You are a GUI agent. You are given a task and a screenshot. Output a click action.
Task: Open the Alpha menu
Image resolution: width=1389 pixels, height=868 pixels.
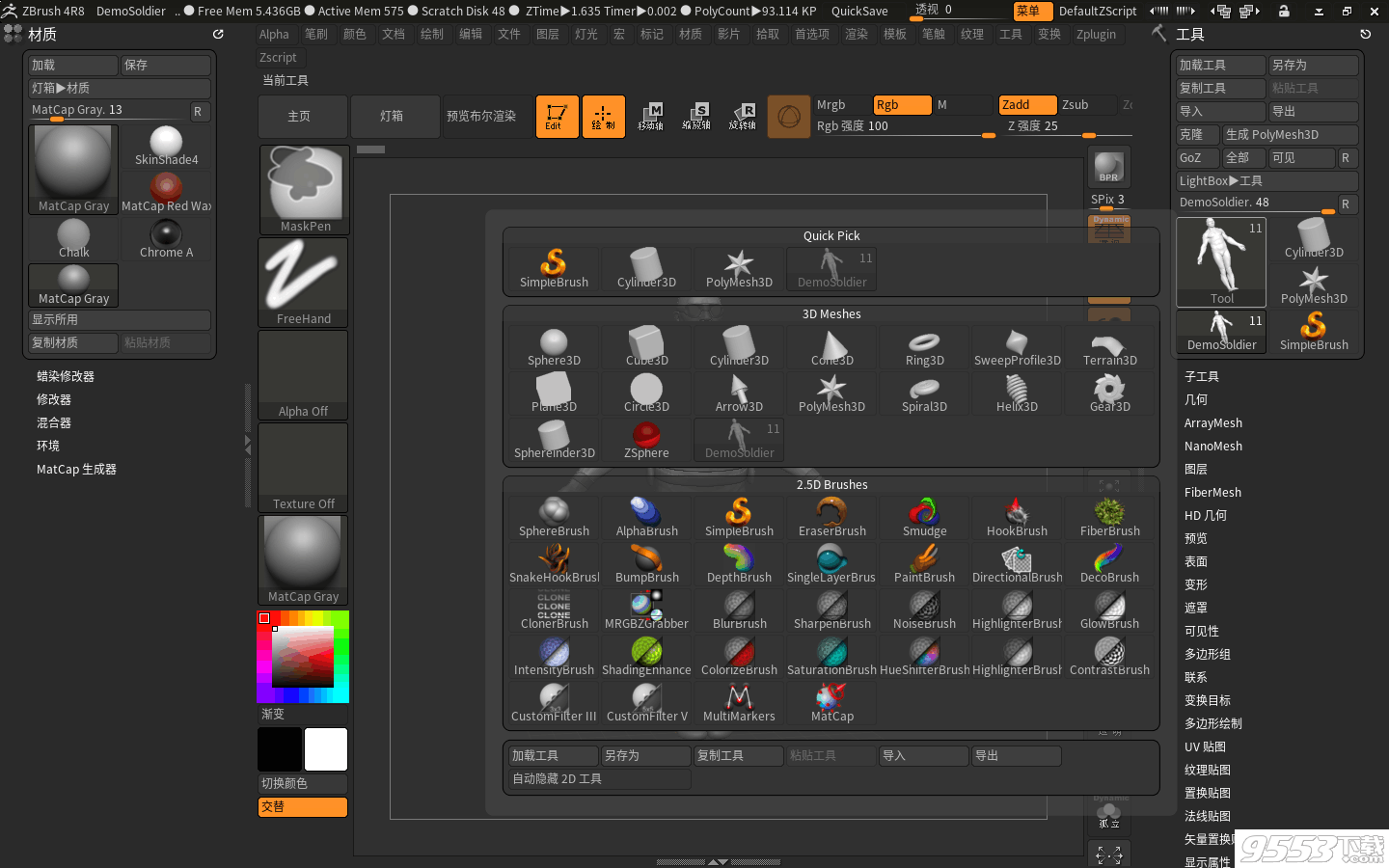click(x=274, y=35)
